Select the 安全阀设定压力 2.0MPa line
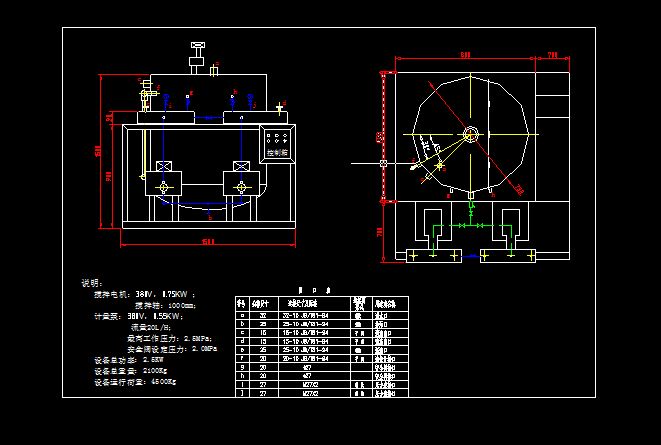 coord(172,349)
